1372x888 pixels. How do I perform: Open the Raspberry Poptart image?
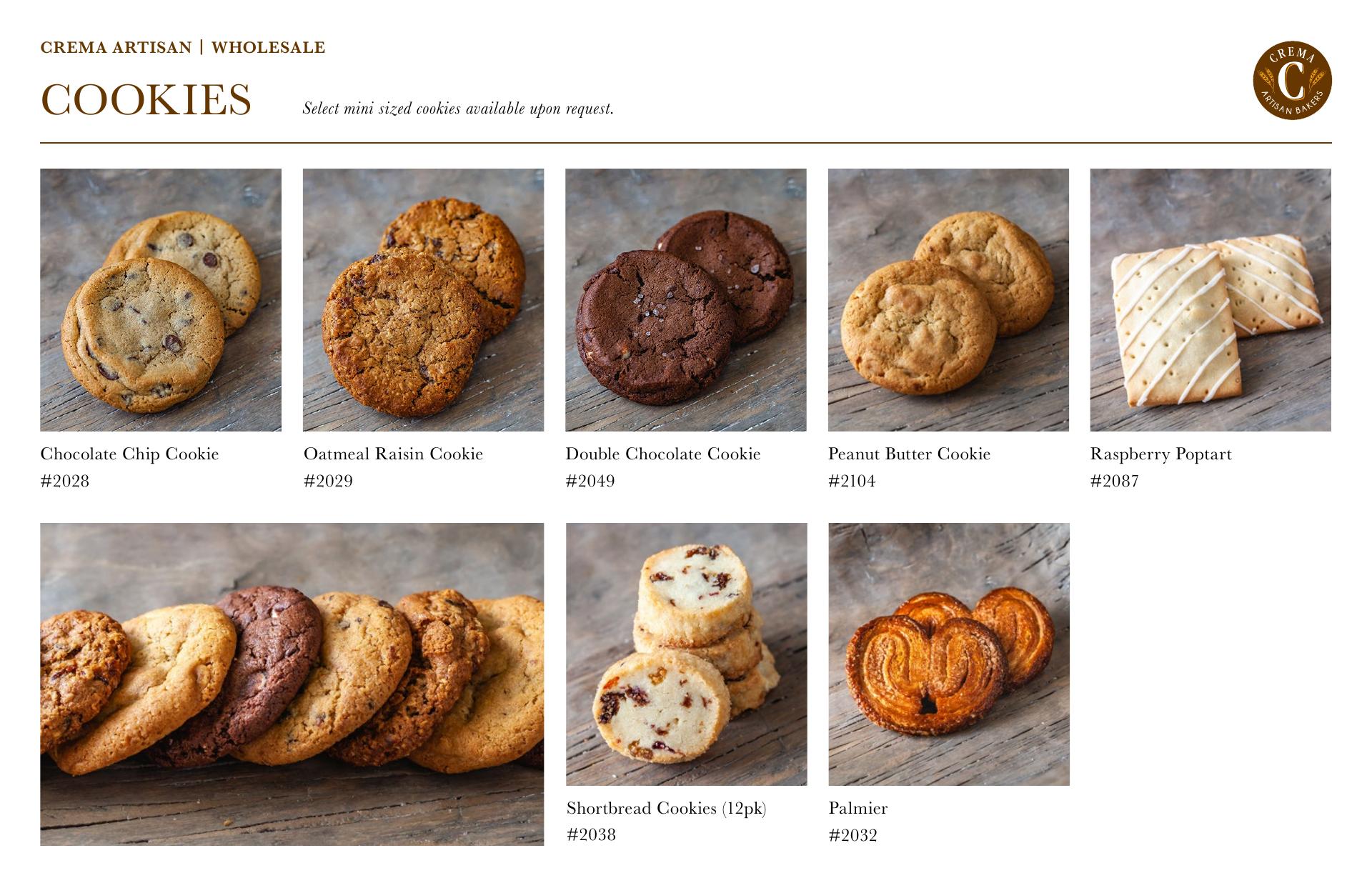(x=1211, y=300)
